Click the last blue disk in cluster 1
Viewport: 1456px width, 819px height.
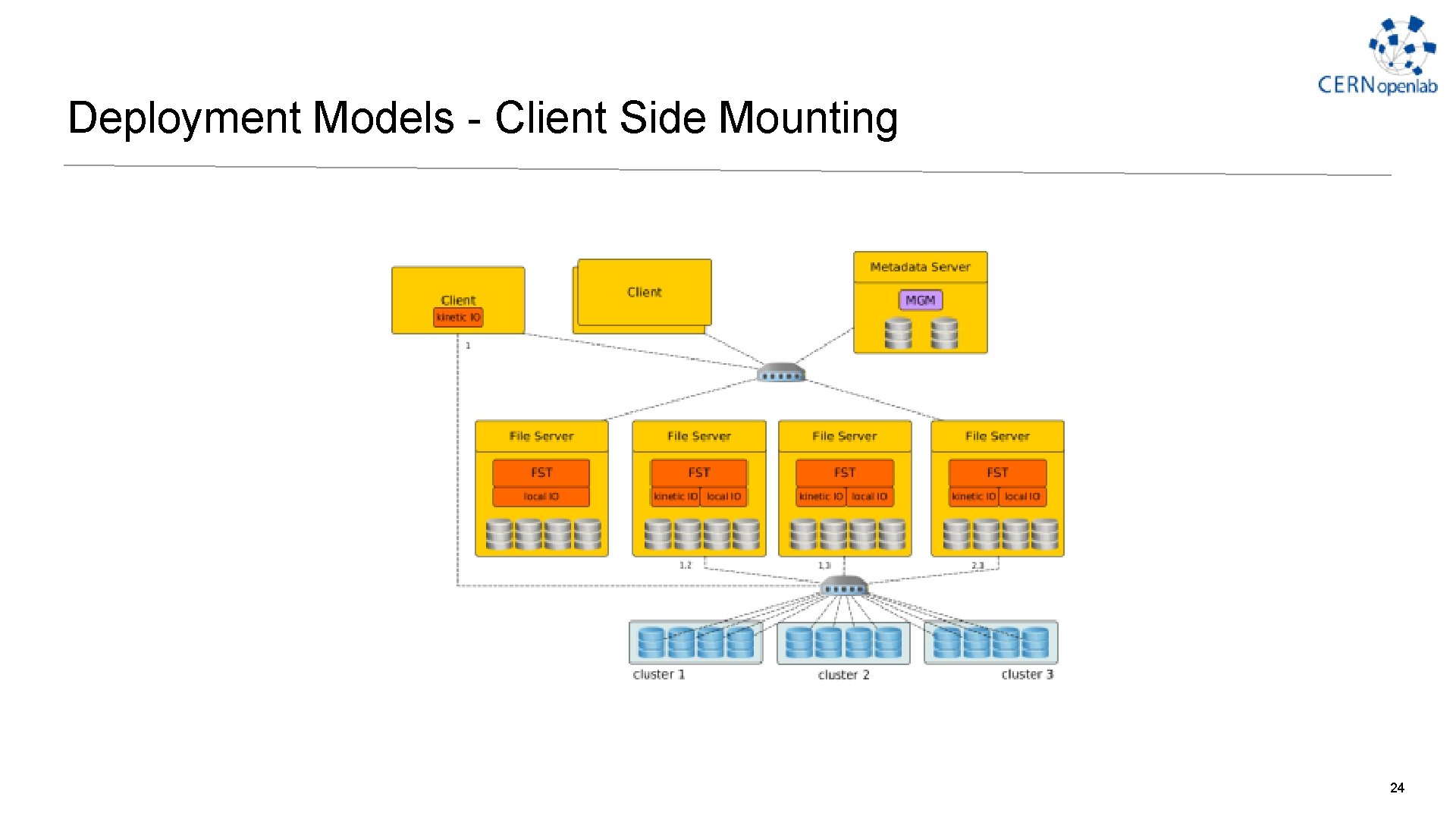pyautogui.click(x=740, y=642)
